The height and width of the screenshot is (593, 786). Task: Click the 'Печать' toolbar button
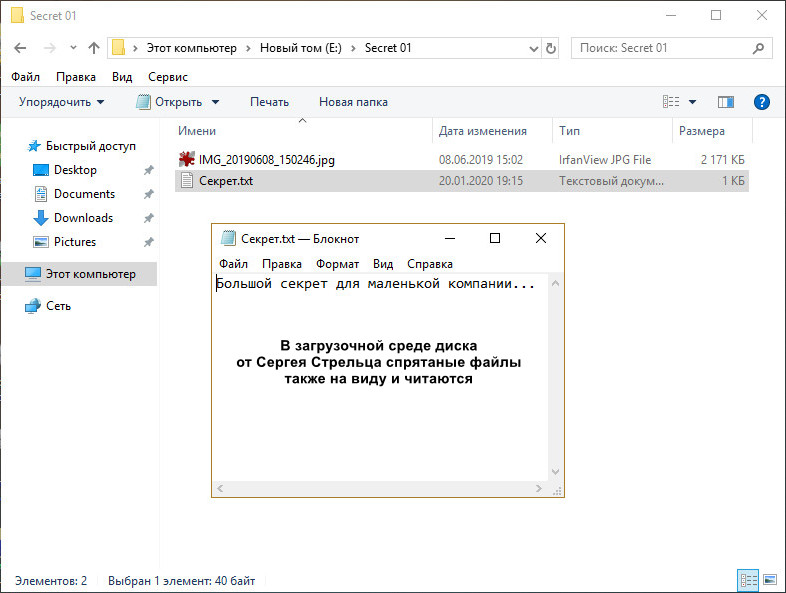pyautogui.click(x=270, y=102)
